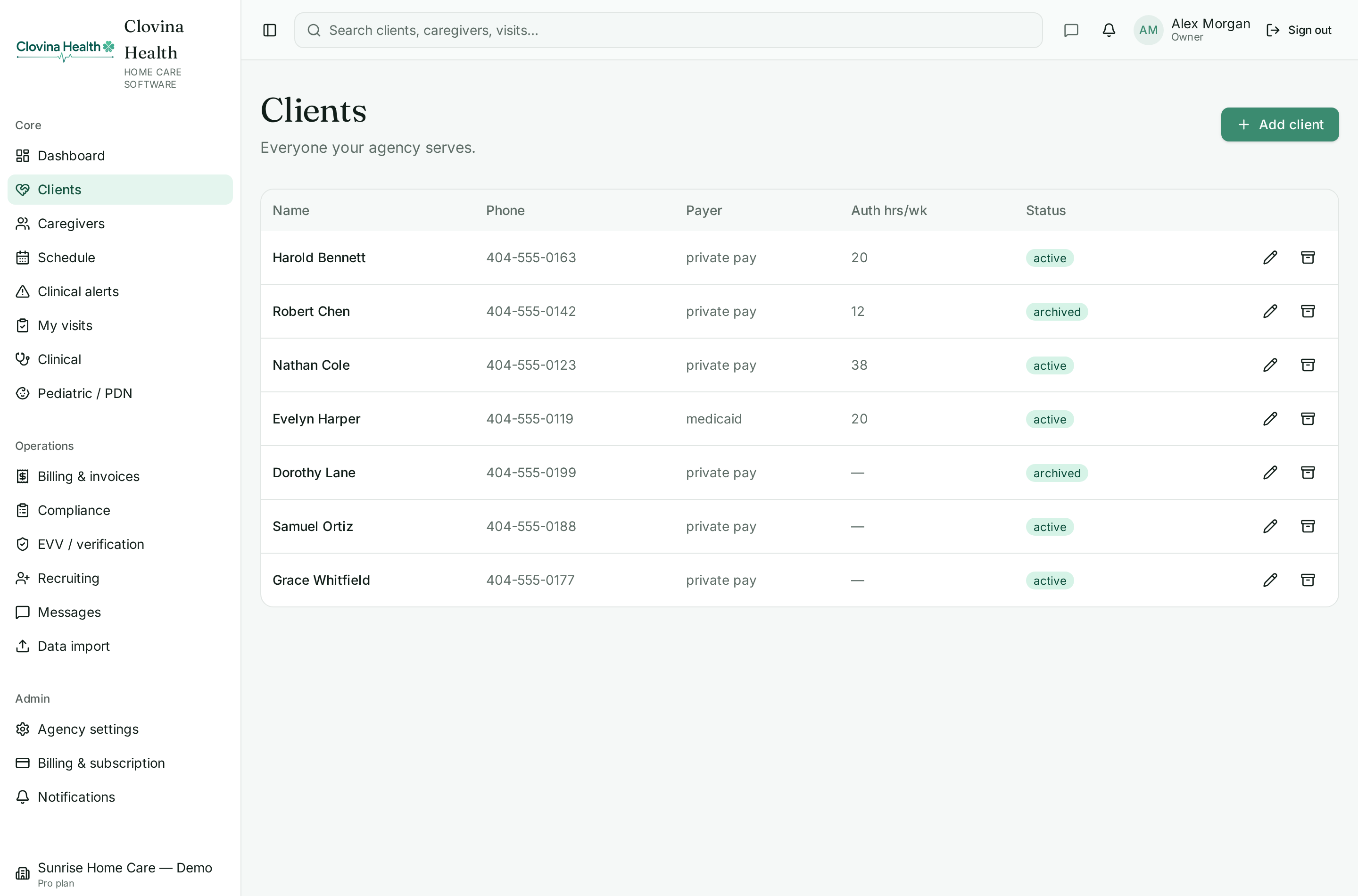Open Dashboard in sidebar

(x=120, y=156)
